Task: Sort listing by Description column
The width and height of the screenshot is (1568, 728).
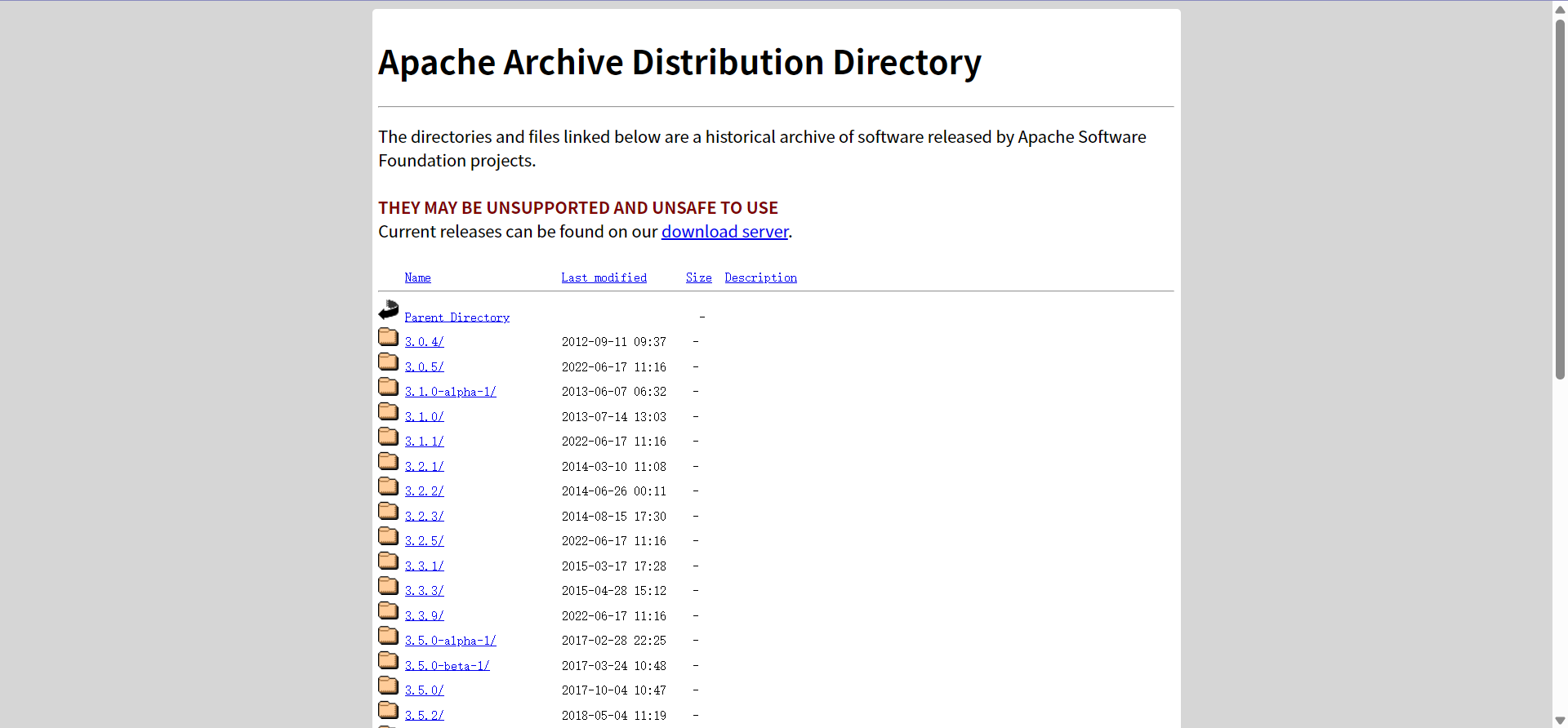Action: [x=760, y=277]
